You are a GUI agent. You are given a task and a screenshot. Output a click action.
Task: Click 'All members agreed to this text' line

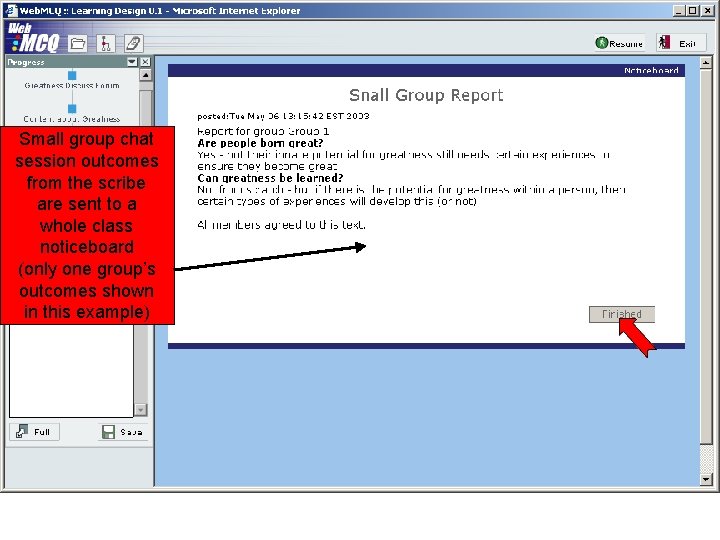(x=281, y=225)
